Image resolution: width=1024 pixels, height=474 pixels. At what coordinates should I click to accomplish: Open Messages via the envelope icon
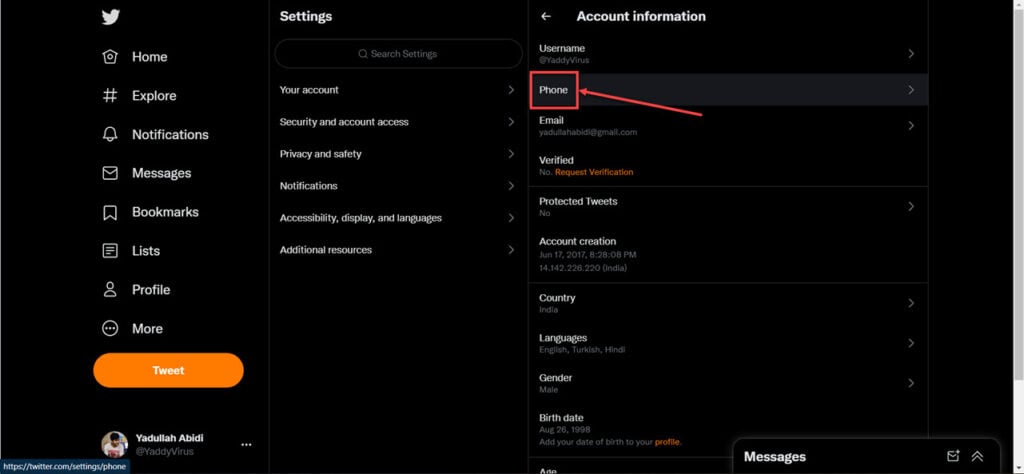[110, 173]
